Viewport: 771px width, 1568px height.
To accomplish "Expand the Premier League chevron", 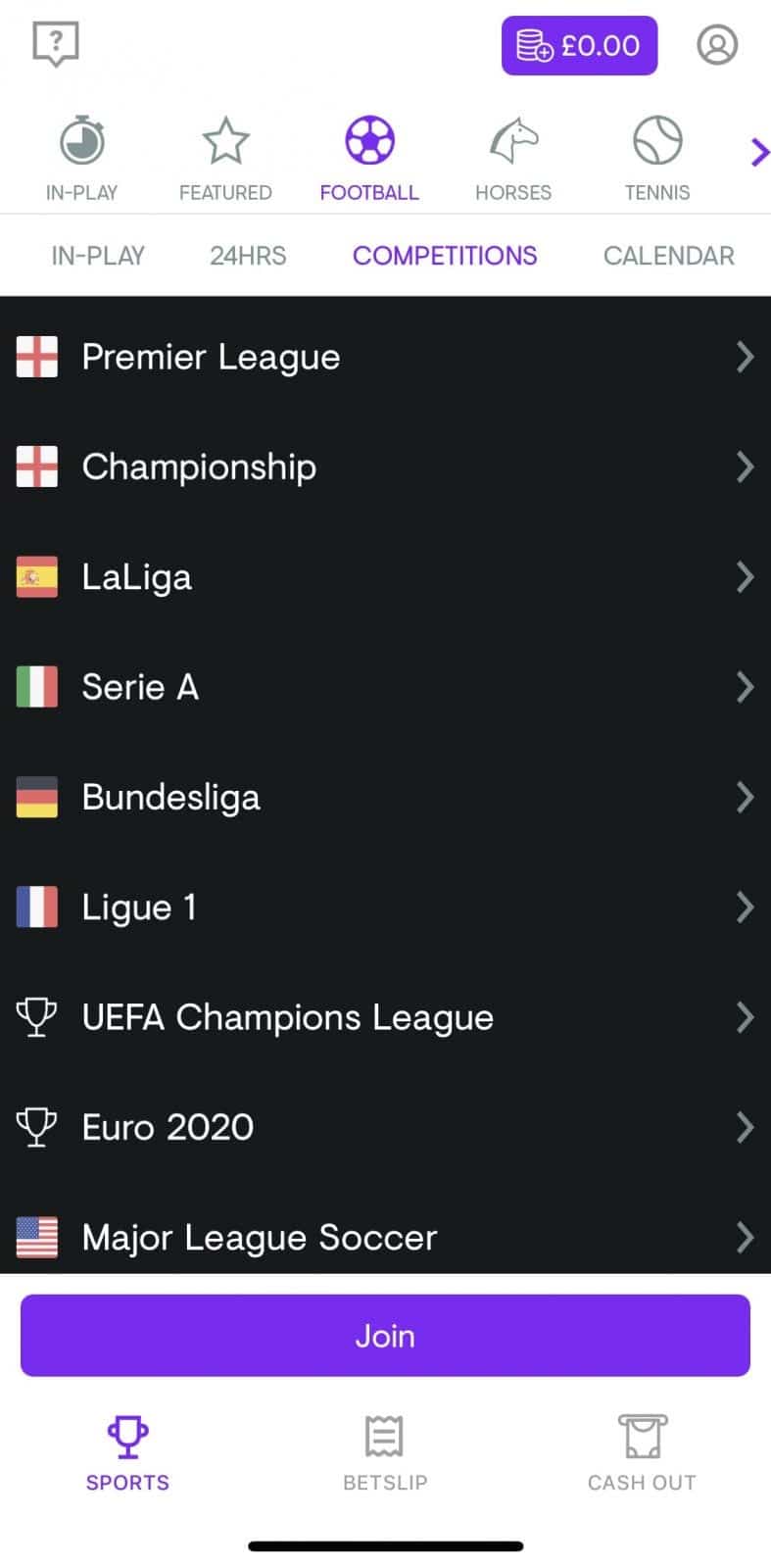I will click(745, 357).
